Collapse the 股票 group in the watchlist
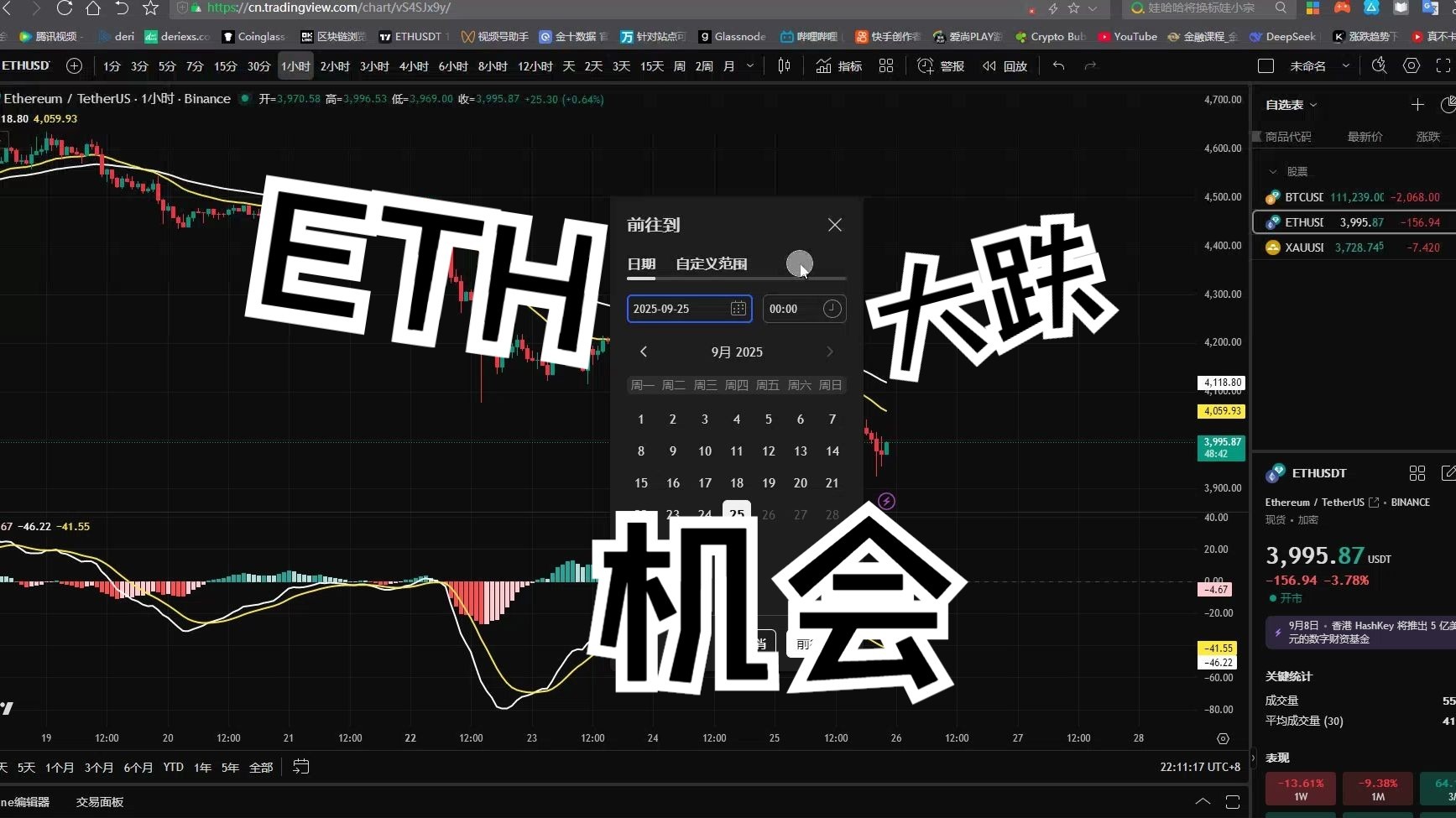The width and height of the screenshot is (1456, 818). click(1275, 171)
